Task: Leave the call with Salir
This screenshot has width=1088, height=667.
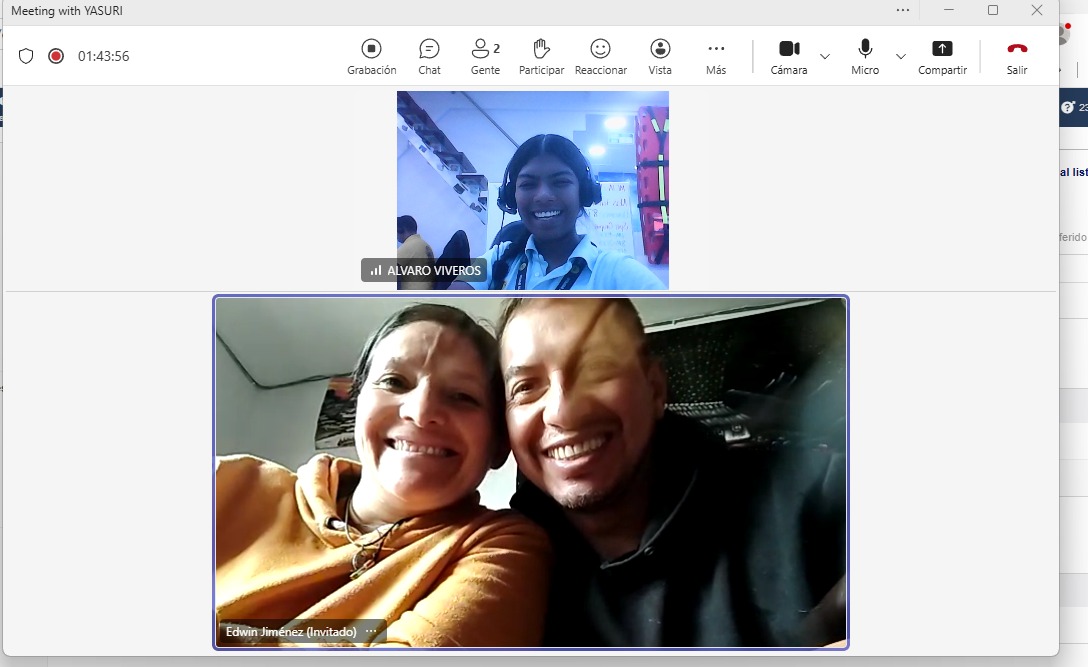Action: tap(1017, 56)
